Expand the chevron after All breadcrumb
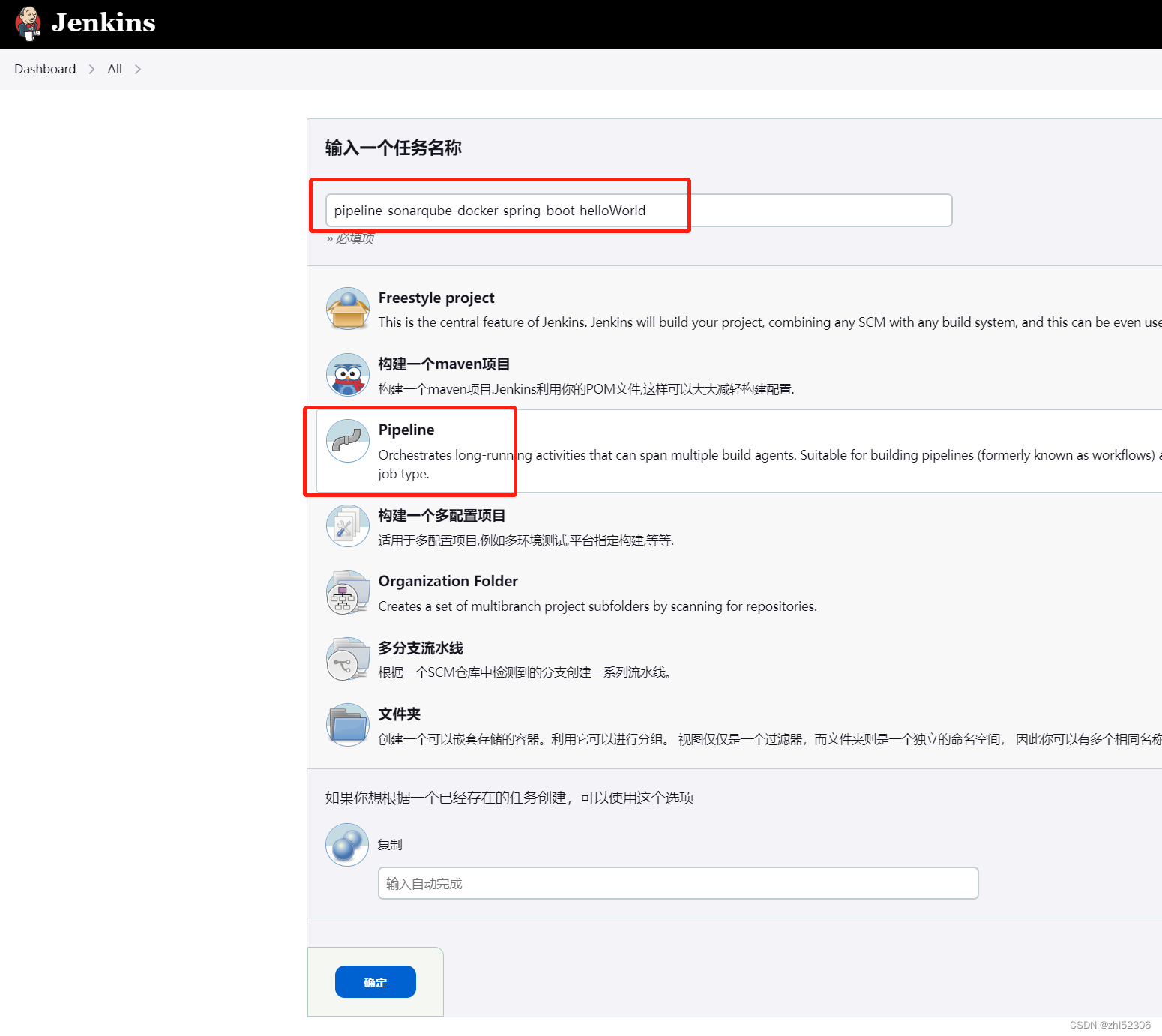This screenshot has width=1162, height=1036. (138, 69)
